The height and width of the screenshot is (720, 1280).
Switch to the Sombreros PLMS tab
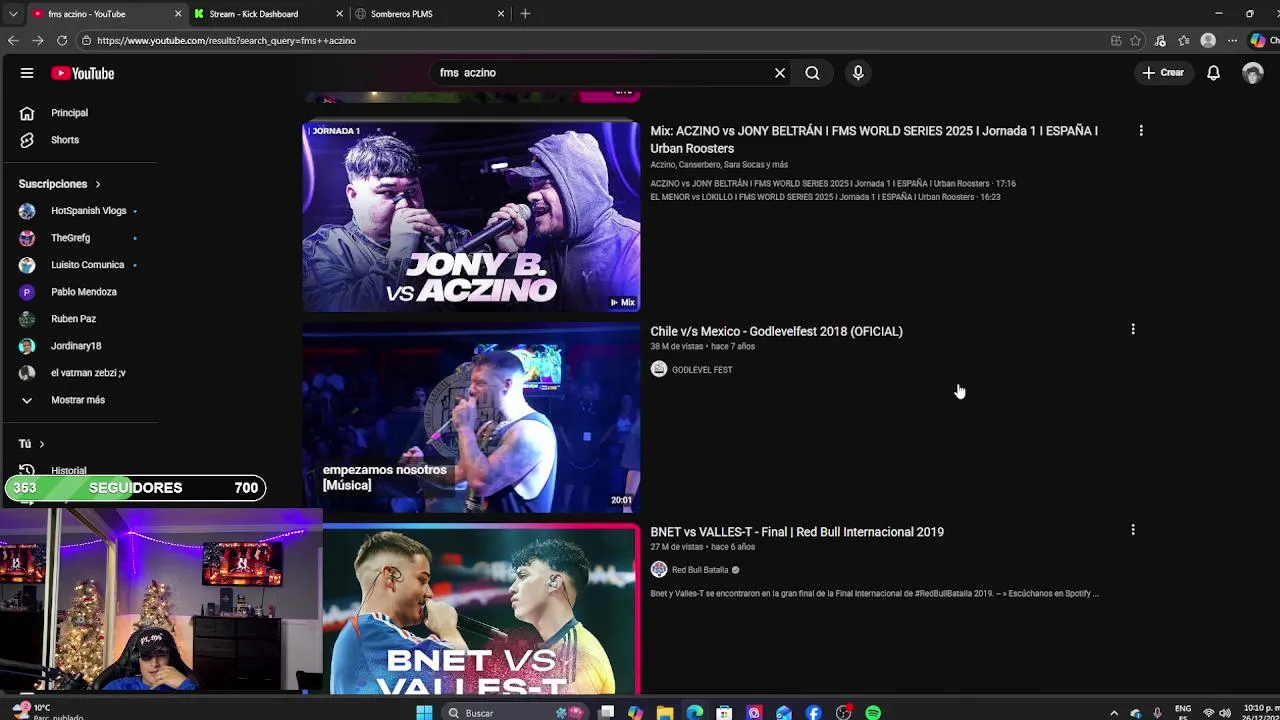click(x=401, y=14)
